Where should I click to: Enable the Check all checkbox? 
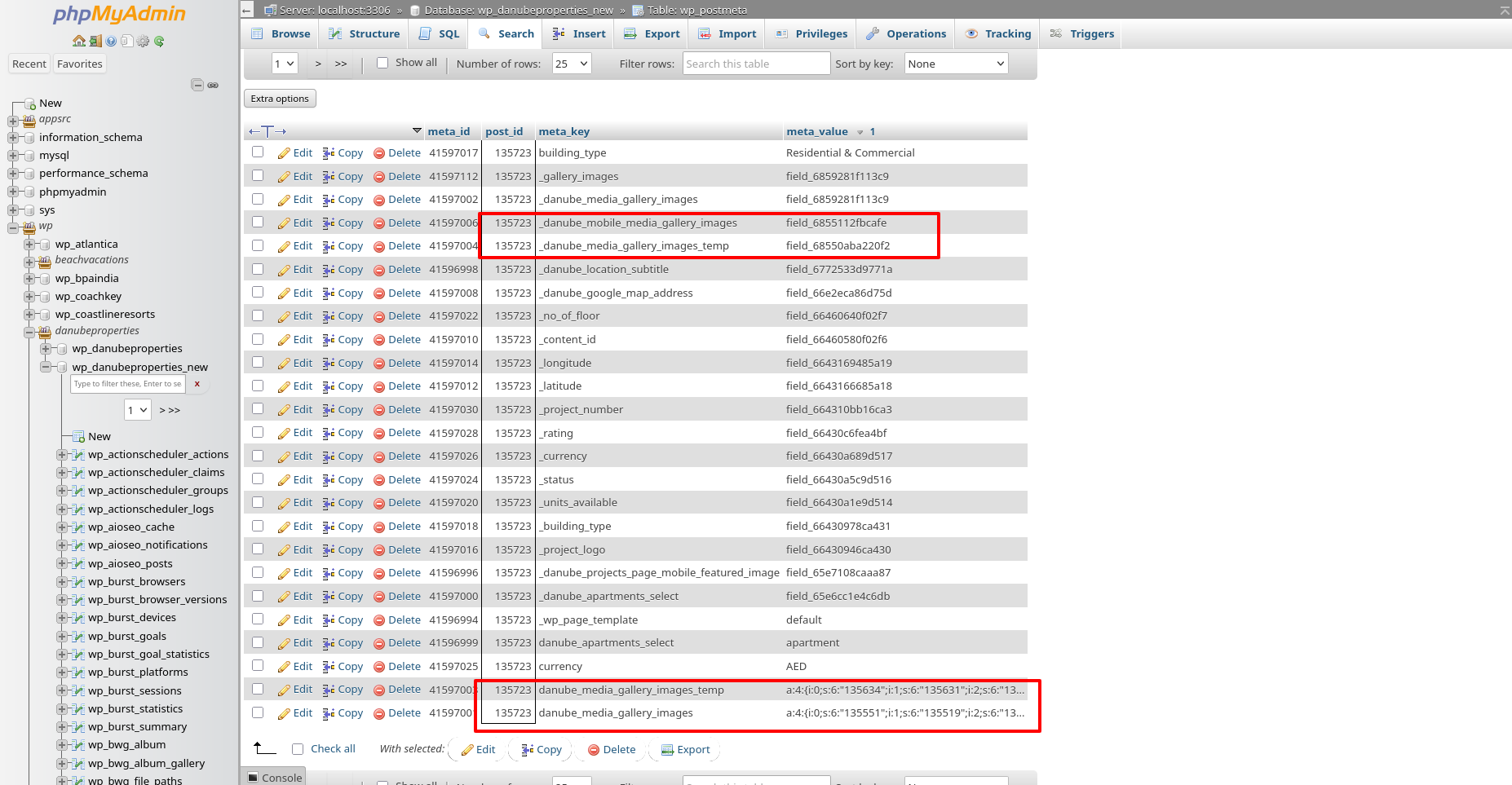pos(298,749)
